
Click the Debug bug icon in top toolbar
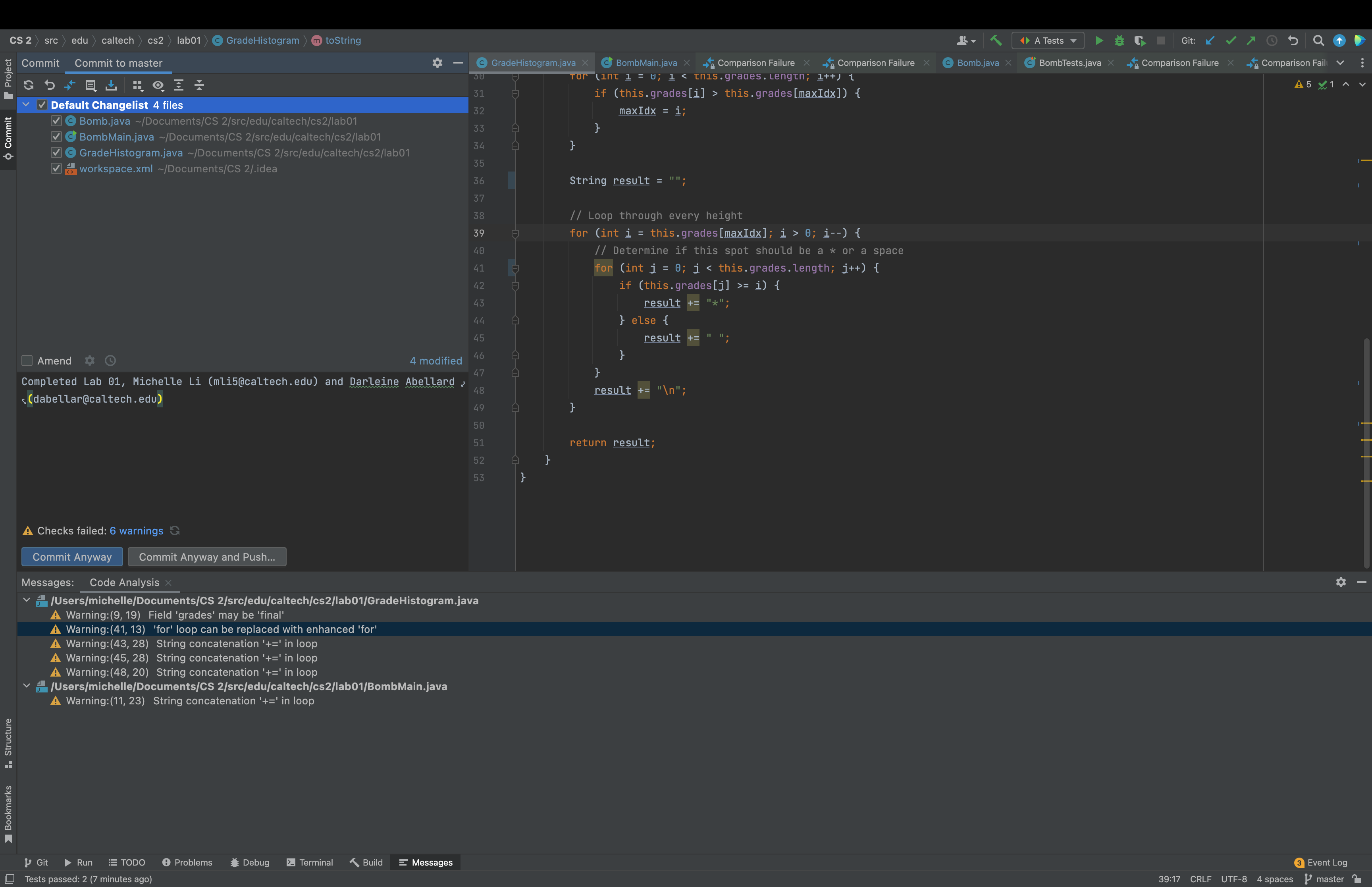(1119, 40)
